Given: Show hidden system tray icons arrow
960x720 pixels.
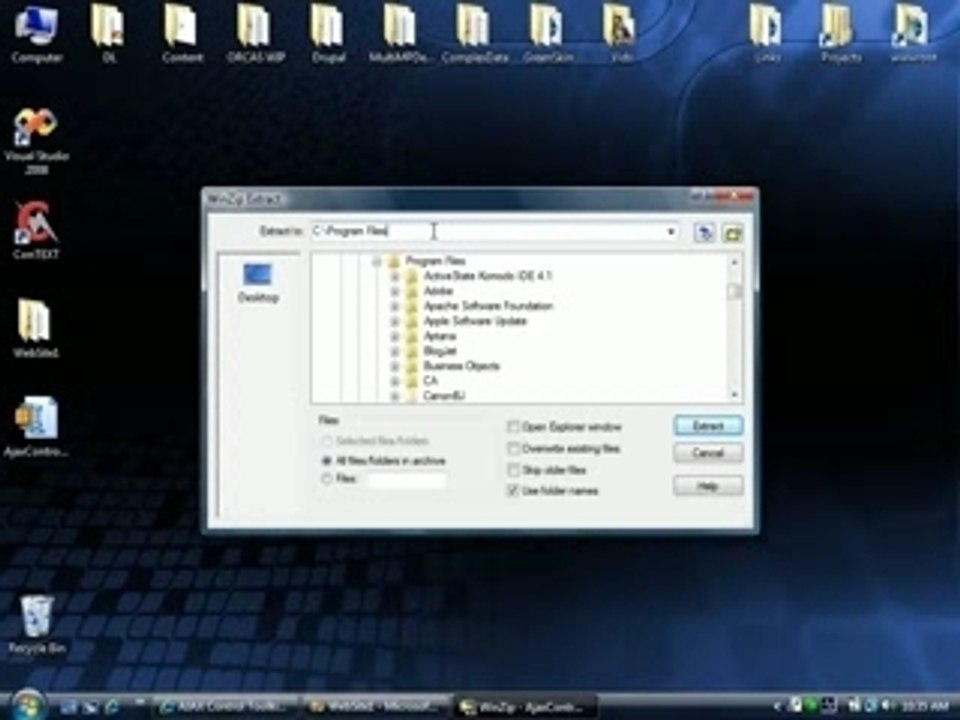Looking at the screenshot, I should coord(778,707).
